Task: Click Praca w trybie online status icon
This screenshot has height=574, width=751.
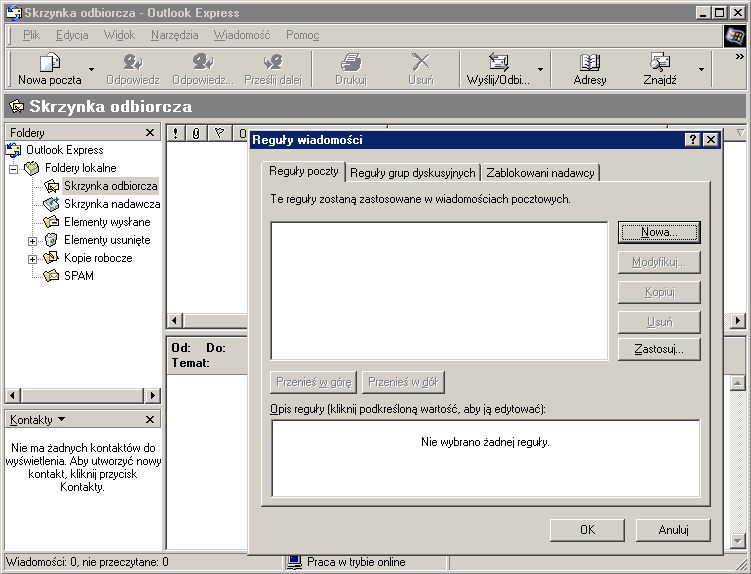Action: 294,562
